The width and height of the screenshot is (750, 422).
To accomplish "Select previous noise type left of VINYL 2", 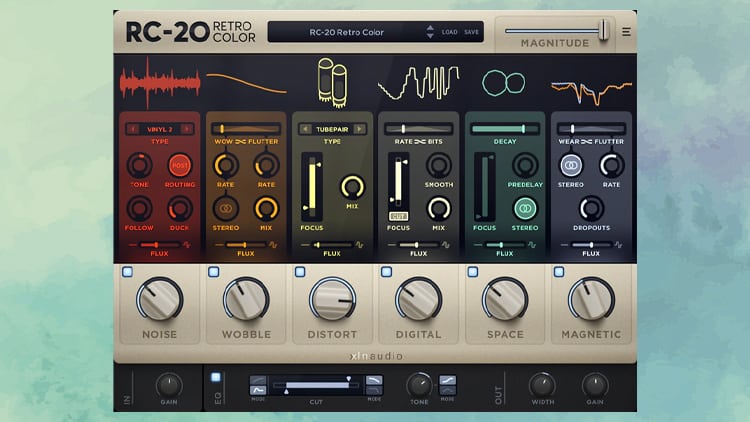I will (x=133, y=129).
